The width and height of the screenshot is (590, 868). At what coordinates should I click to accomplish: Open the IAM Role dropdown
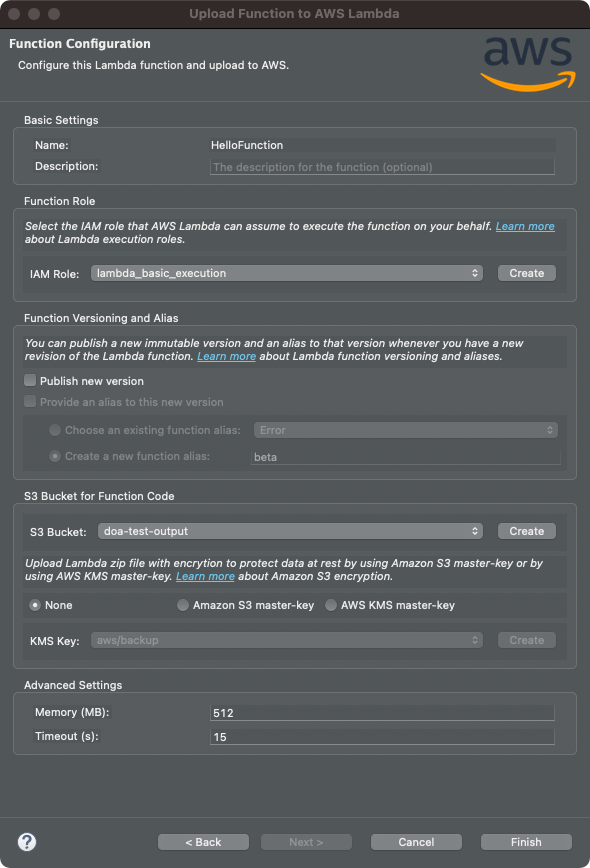coord(287,273)
